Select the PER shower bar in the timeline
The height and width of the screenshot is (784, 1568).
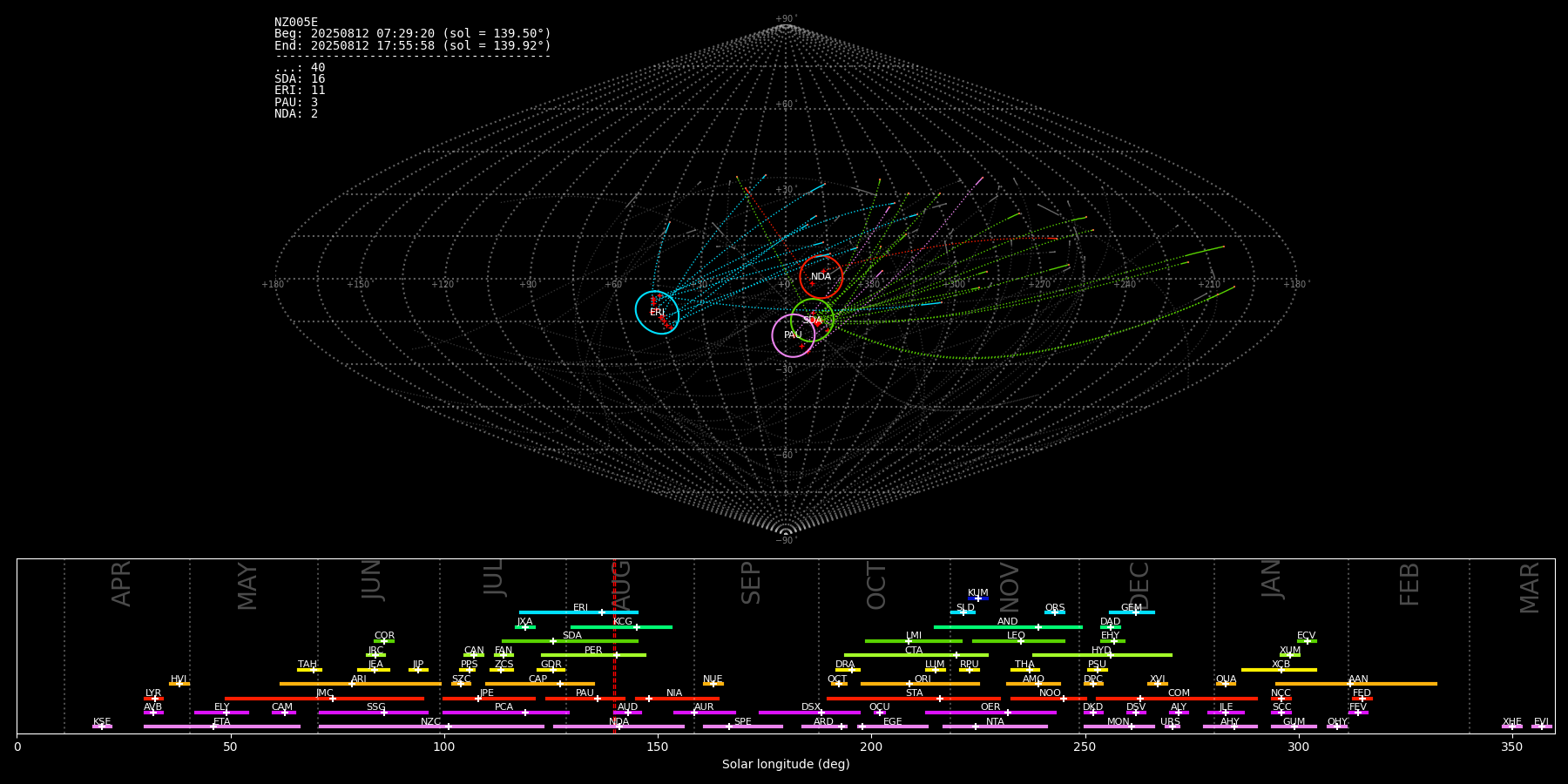(593, 655)
